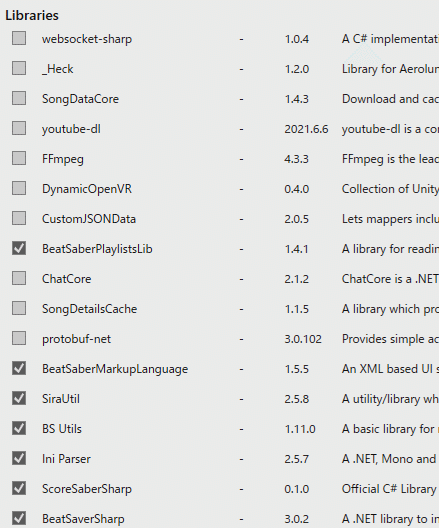Select the ScoreSaberSharp name
This screenshot has height=528, width=439.
pos(87,489)
